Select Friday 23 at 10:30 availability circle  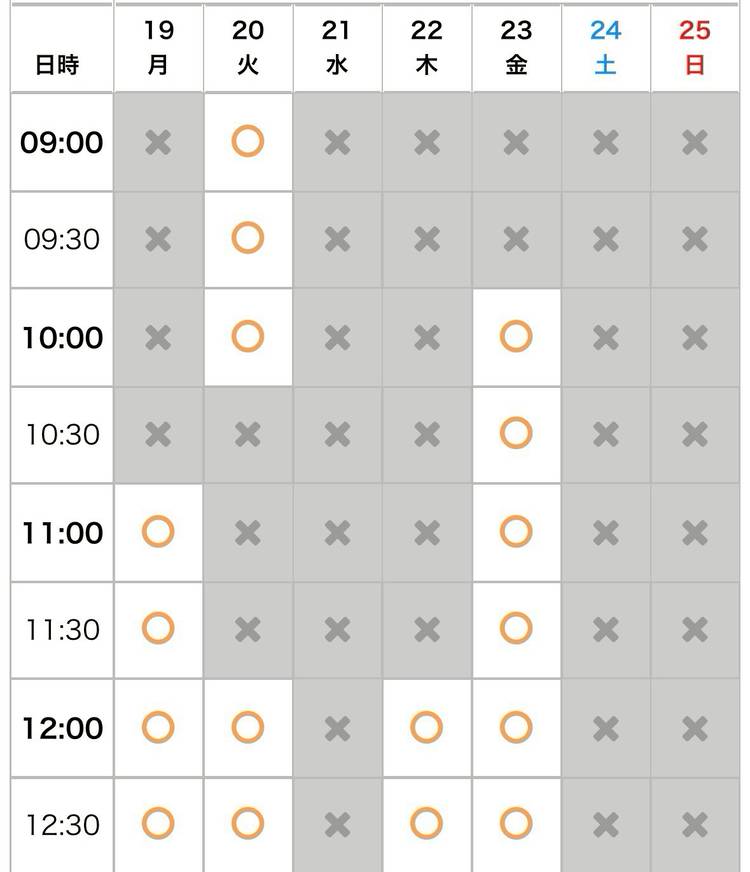516,434
